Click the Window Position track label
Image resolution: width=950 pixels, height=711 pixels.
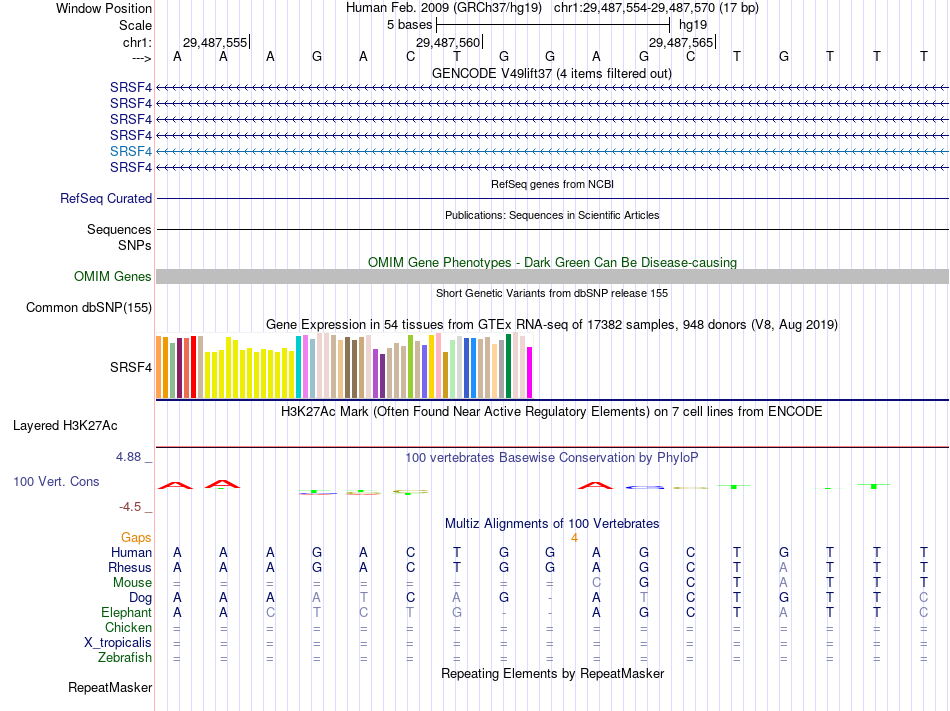104,8
